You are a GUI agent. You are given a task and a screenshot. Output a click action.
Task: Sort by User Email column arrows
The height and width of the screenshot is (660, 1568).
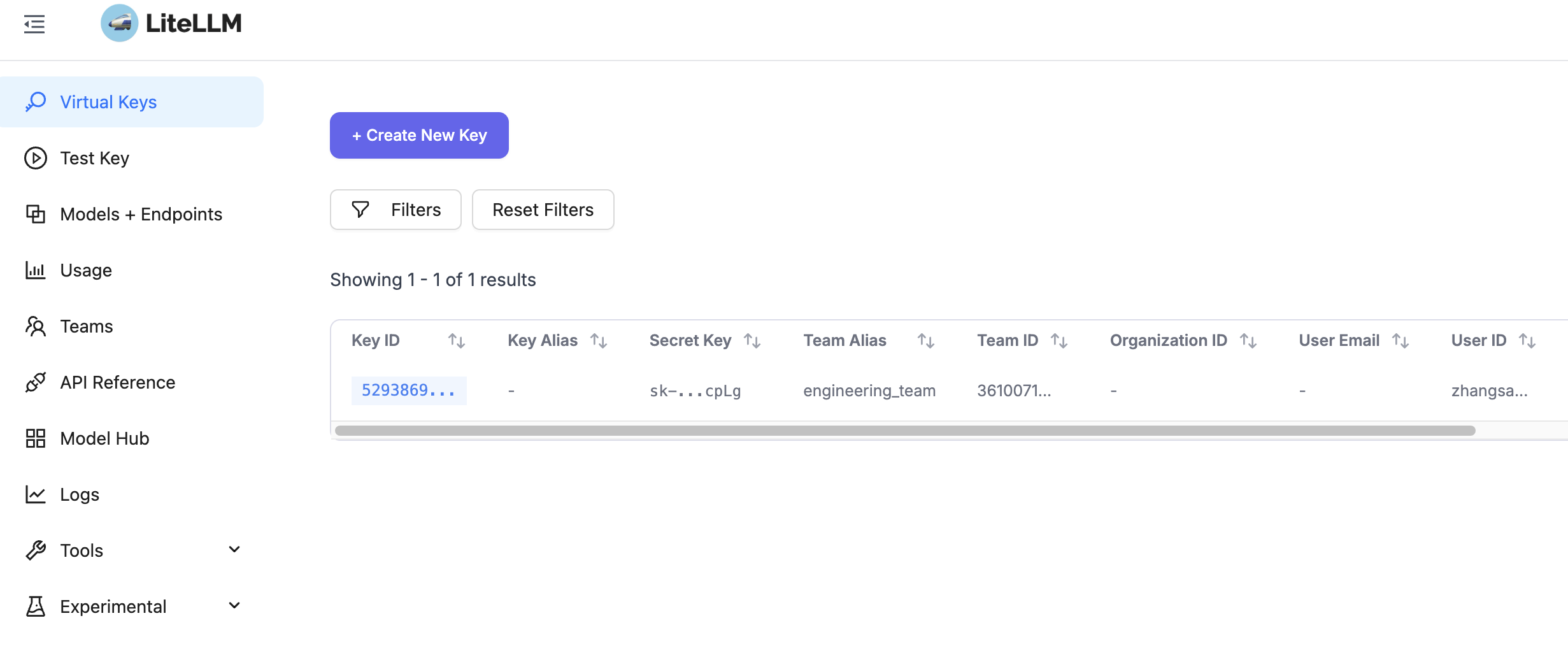1400,341
